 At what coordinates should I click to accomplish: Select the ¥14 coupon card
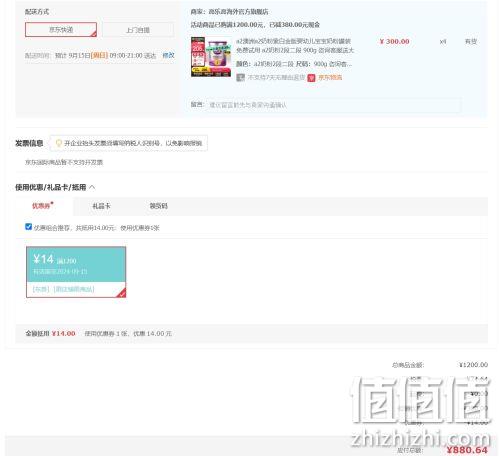[x=76, y=272]
